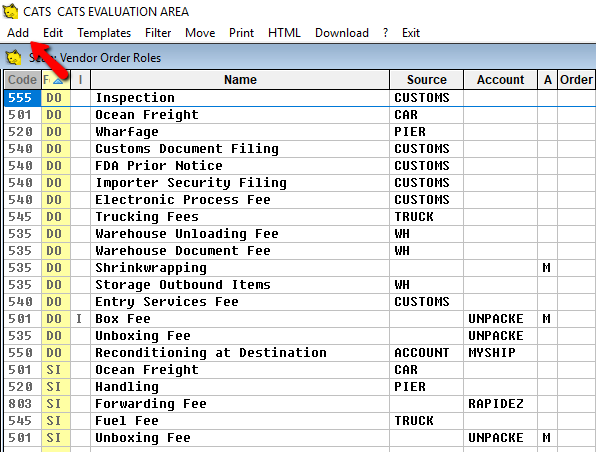Select Reconditioning at Destination row
The image size is (596, 452).
point(300,353)
